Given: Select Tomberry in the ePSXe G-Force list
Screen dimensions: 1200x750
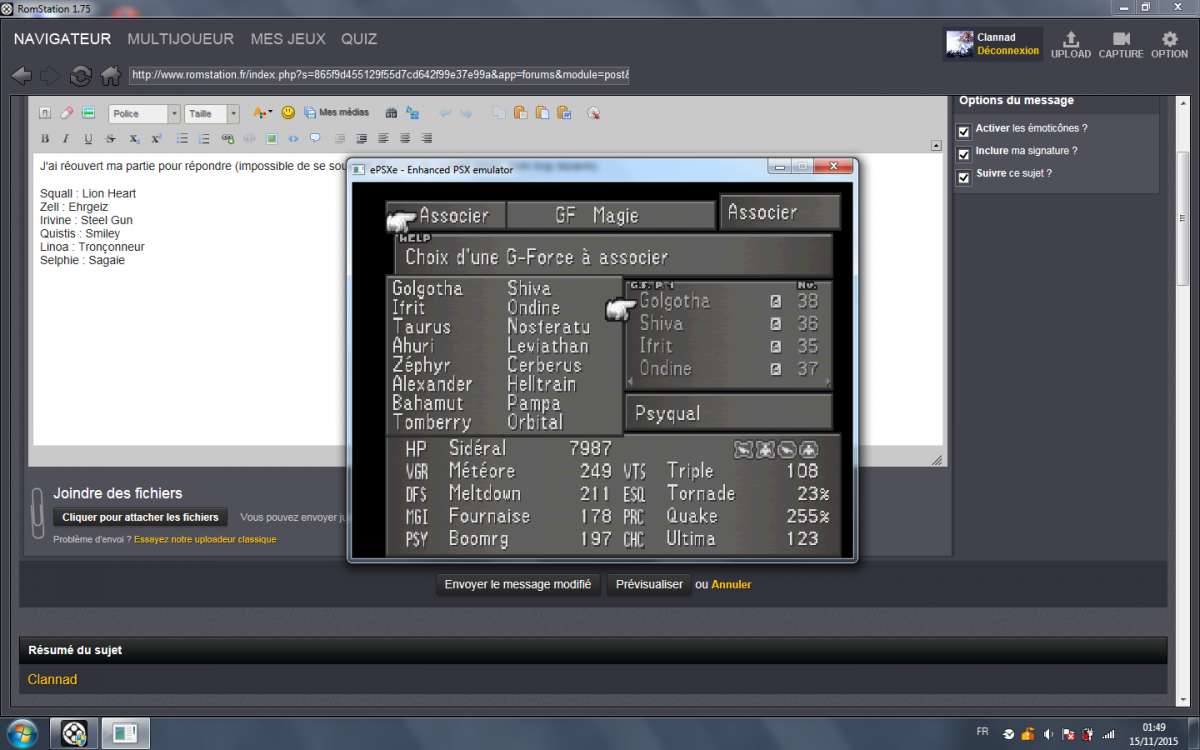Looking at the screenshot, I should pos(432,422).
